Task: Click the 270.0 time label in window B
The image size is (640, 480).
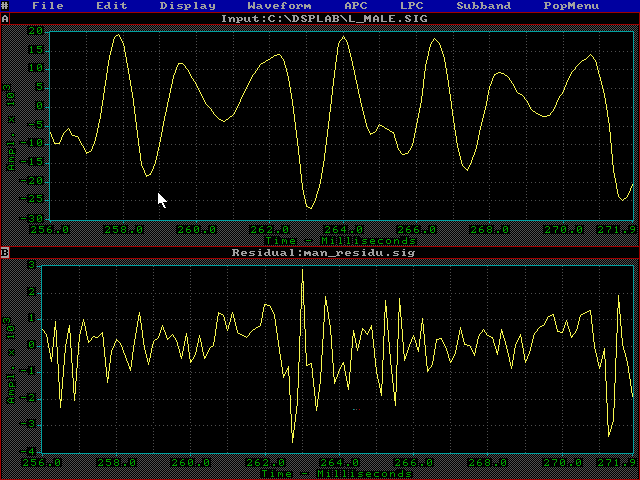Action: point(563,463)
